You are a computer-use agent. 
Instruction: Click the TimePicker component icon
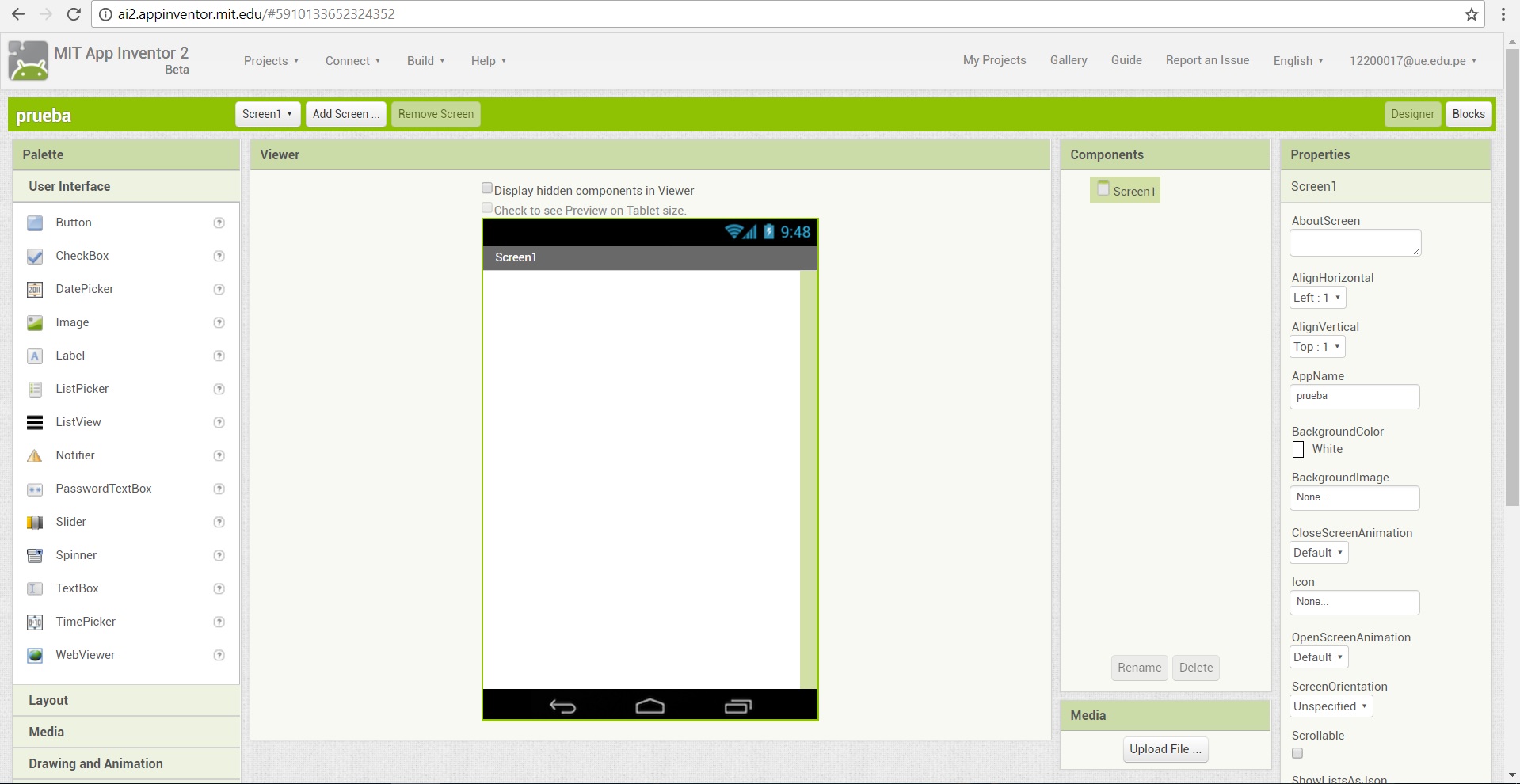point(35,622)
